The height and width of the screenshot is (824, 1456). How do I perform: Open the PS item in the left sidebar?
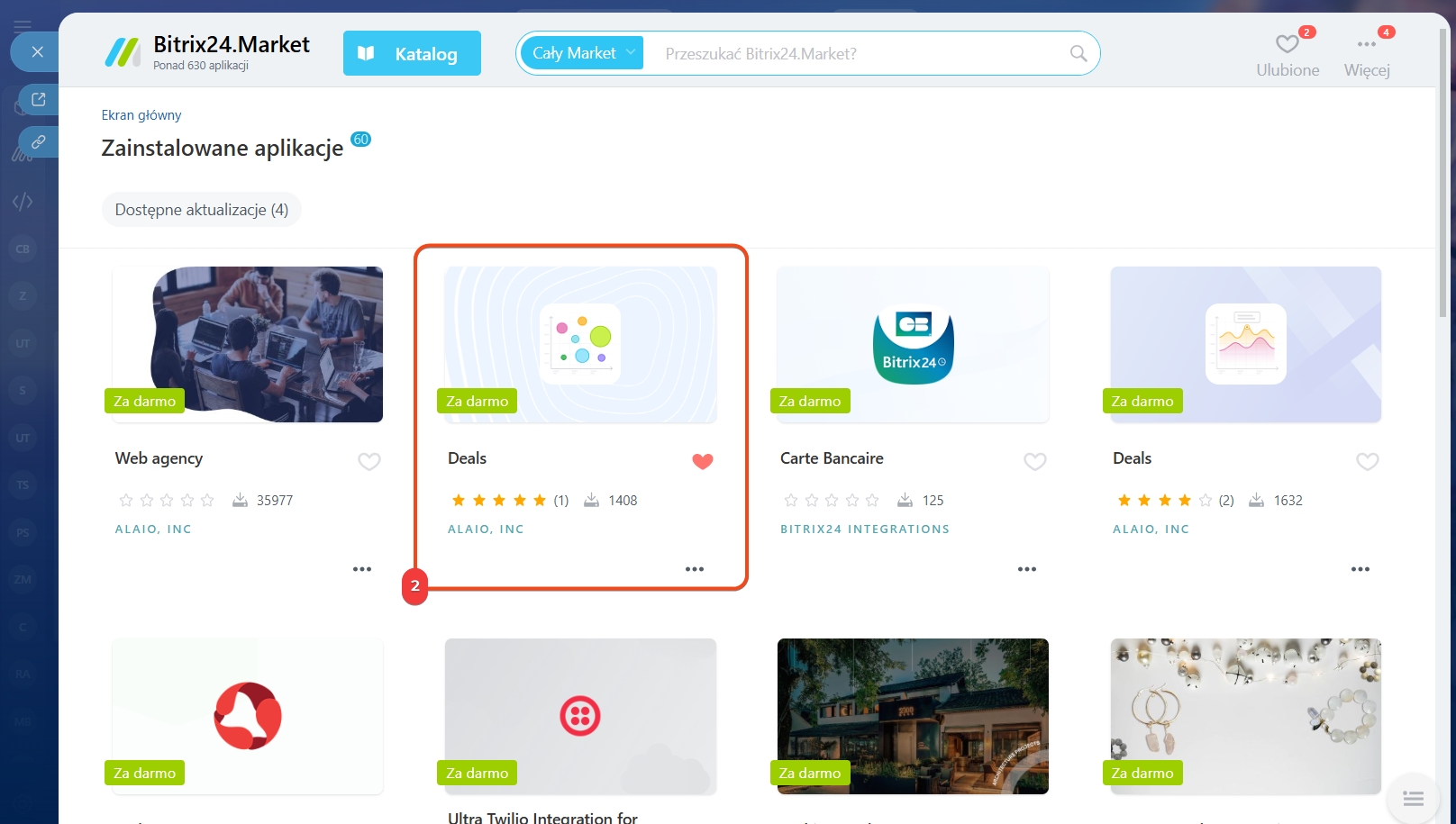tap(23, 532)
